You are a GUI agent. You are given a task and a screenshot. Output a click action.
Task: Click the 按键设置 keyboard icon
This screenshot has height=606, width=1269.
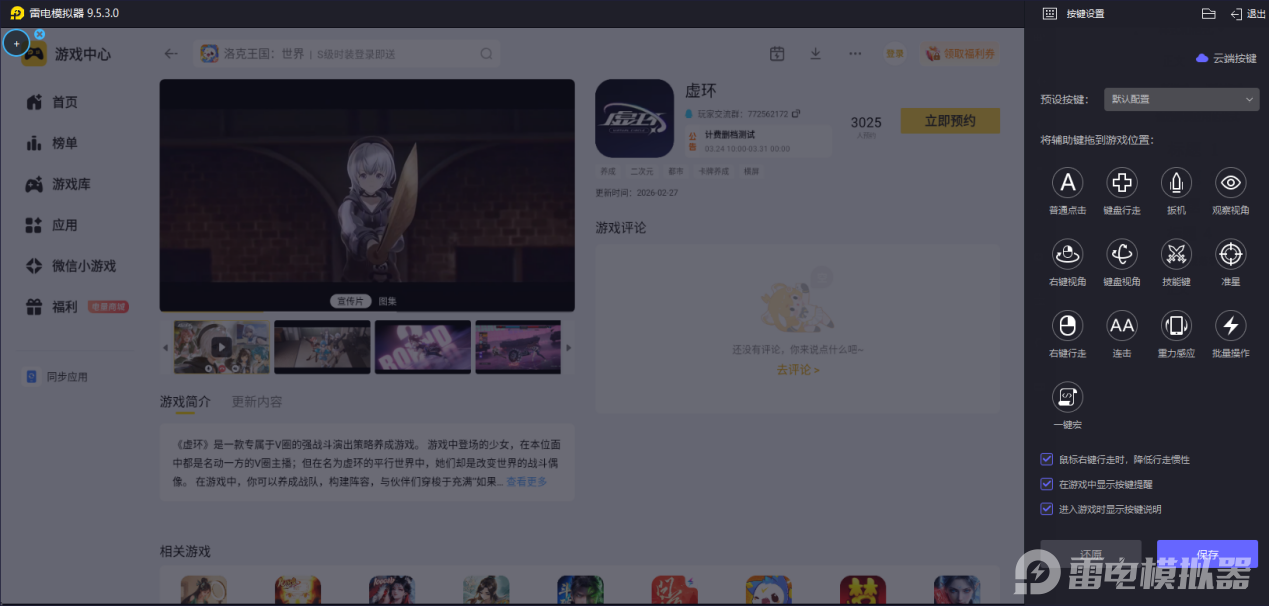(x=1049, y=14)
